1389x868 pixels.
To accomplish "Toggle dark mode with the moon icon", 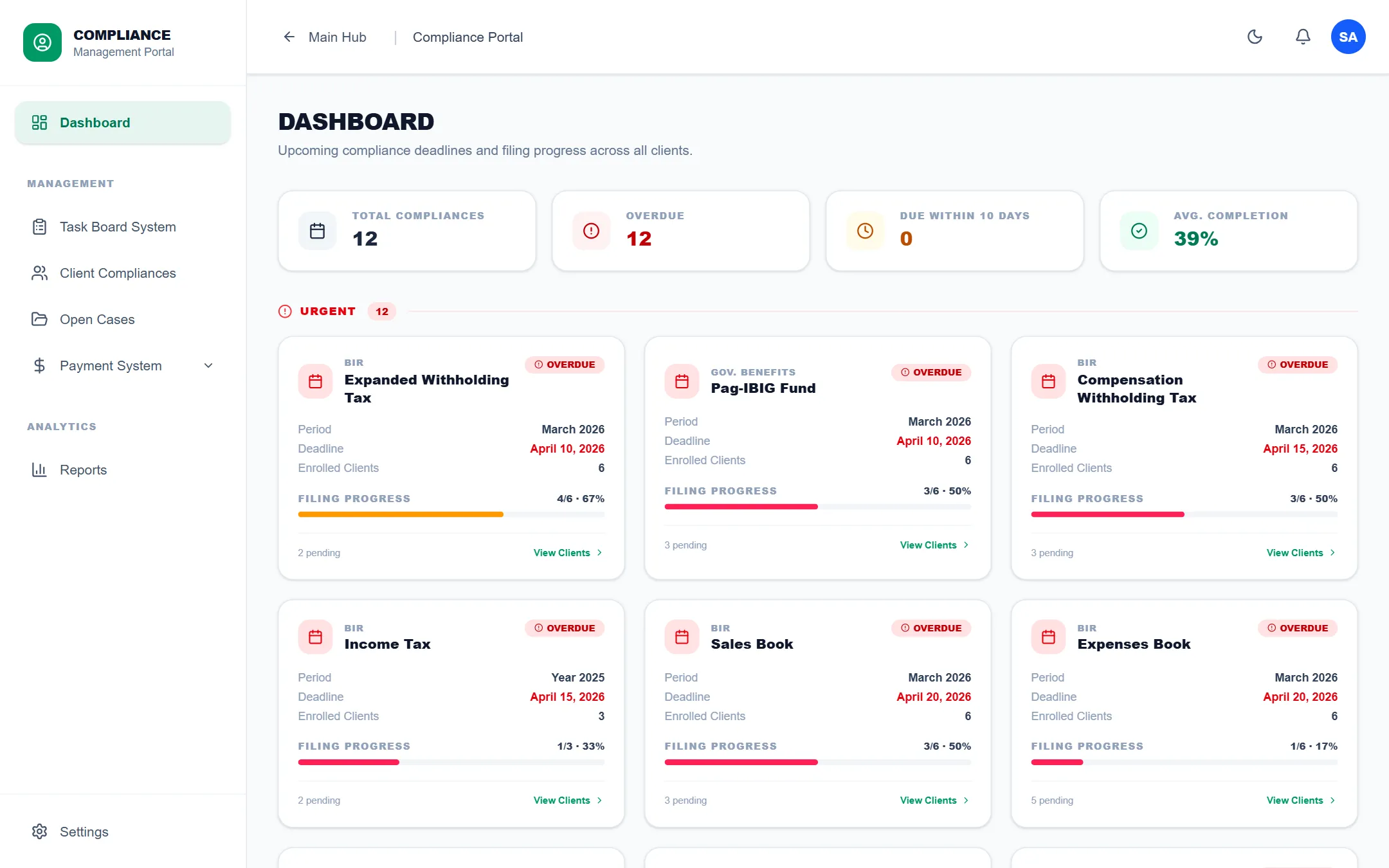I will coord(1255,37).
